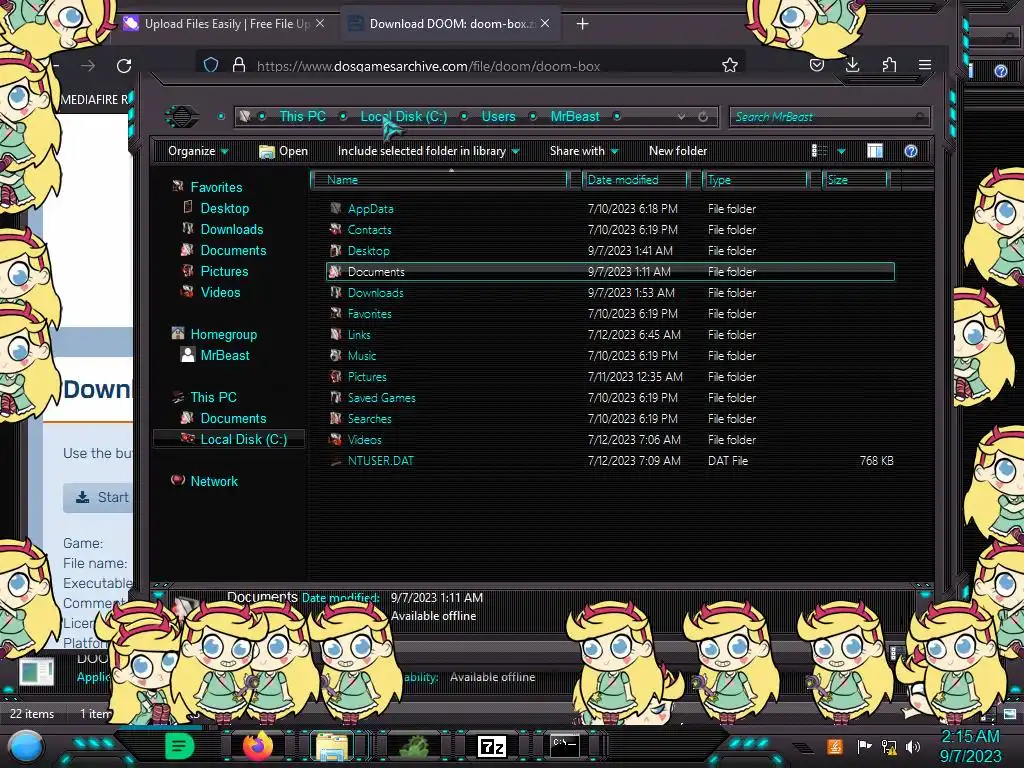This screenshot has height=768, width=1024.
Task: Sort by Type column header
Action: click(755, 180)
